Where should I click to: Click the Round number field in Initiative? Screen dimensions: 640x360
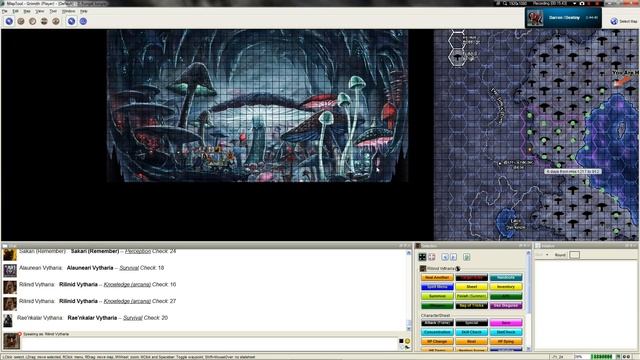click(574, 255)
